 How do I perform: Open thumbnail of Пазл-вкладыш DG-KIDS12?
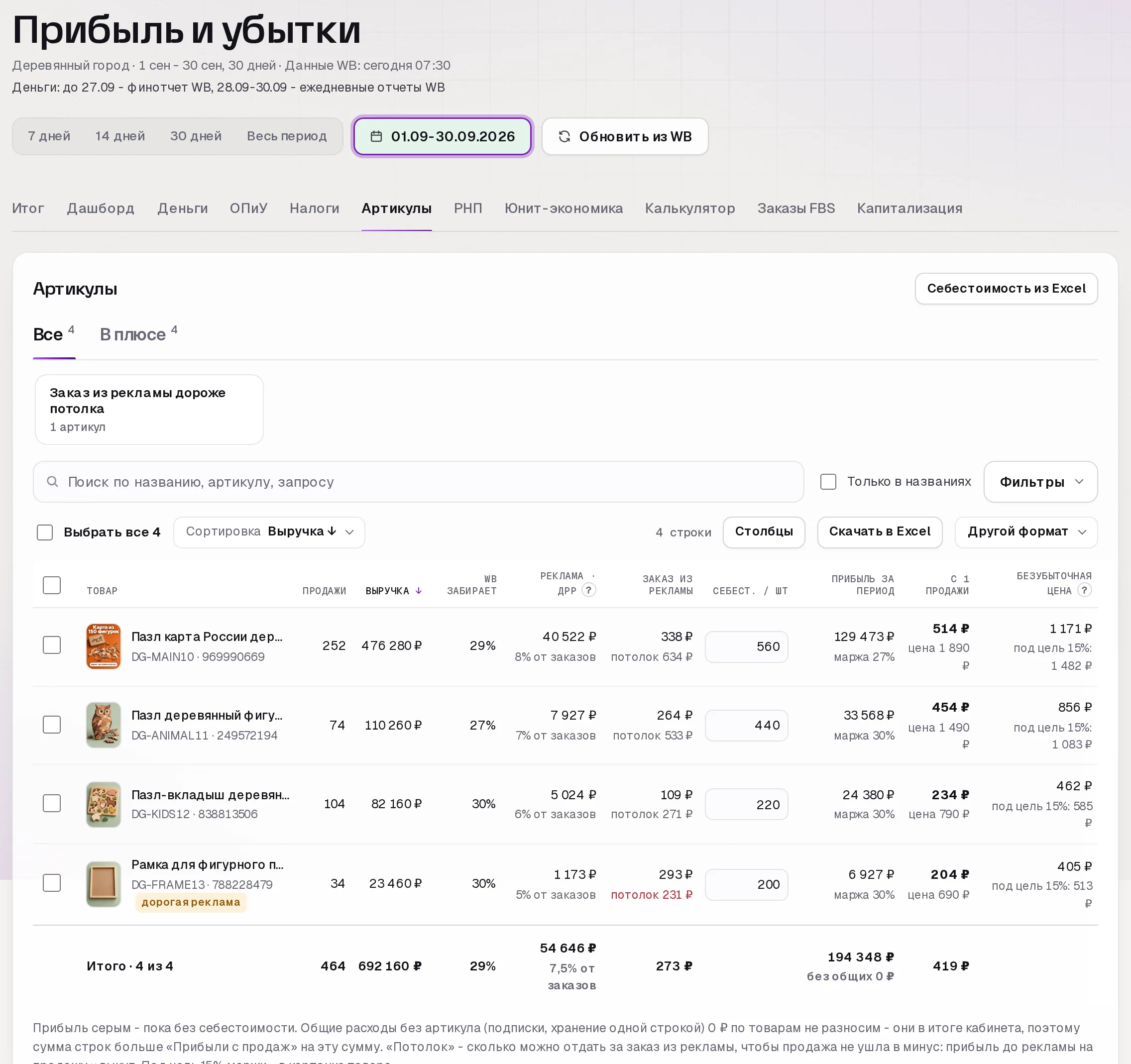click(x=104, y=804)
